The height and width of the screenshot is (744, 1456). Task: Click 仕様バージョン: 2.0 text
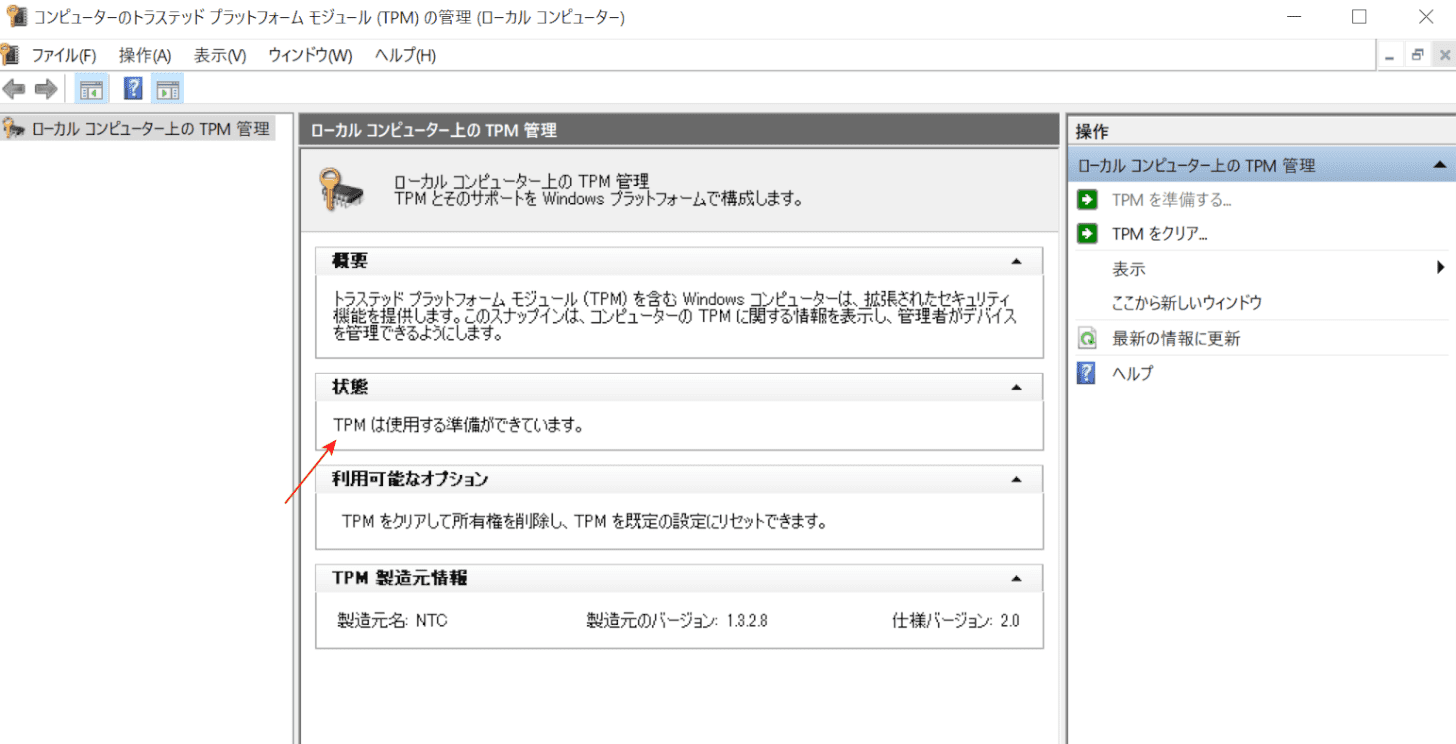(956, 620)
